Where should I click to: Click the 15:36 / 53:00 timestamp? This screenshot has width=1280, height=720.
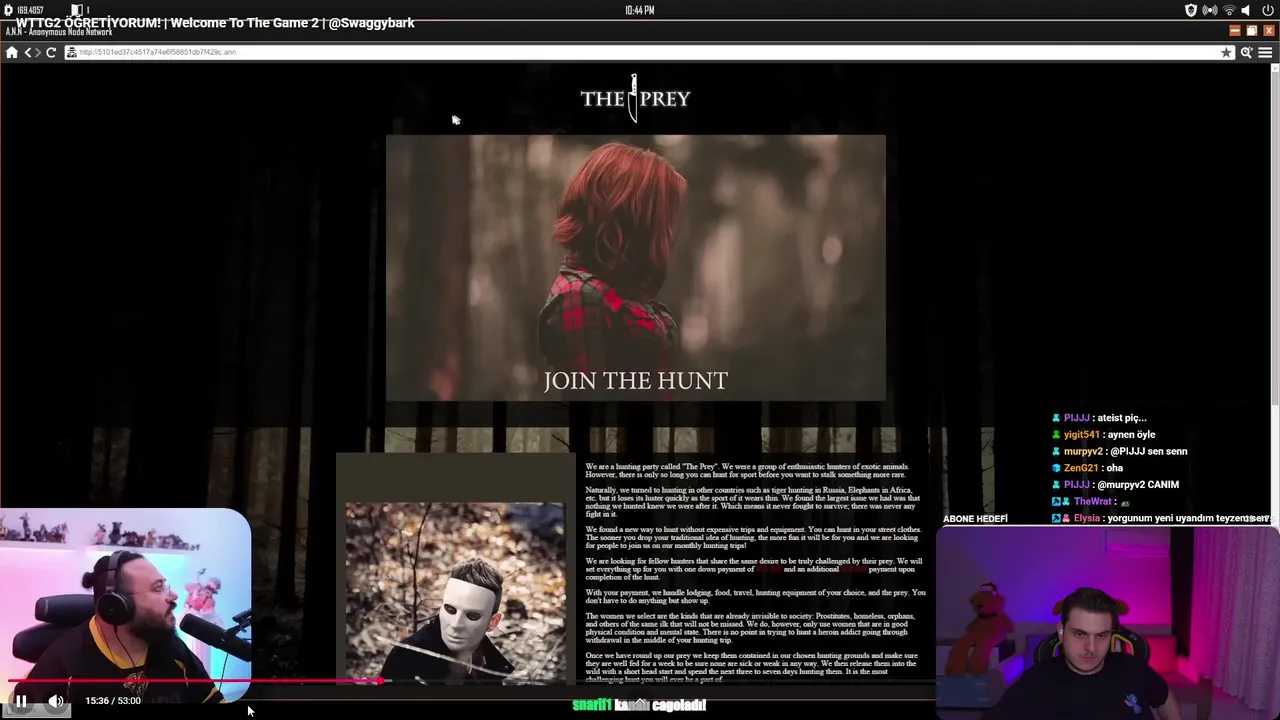tap(113, 701)
